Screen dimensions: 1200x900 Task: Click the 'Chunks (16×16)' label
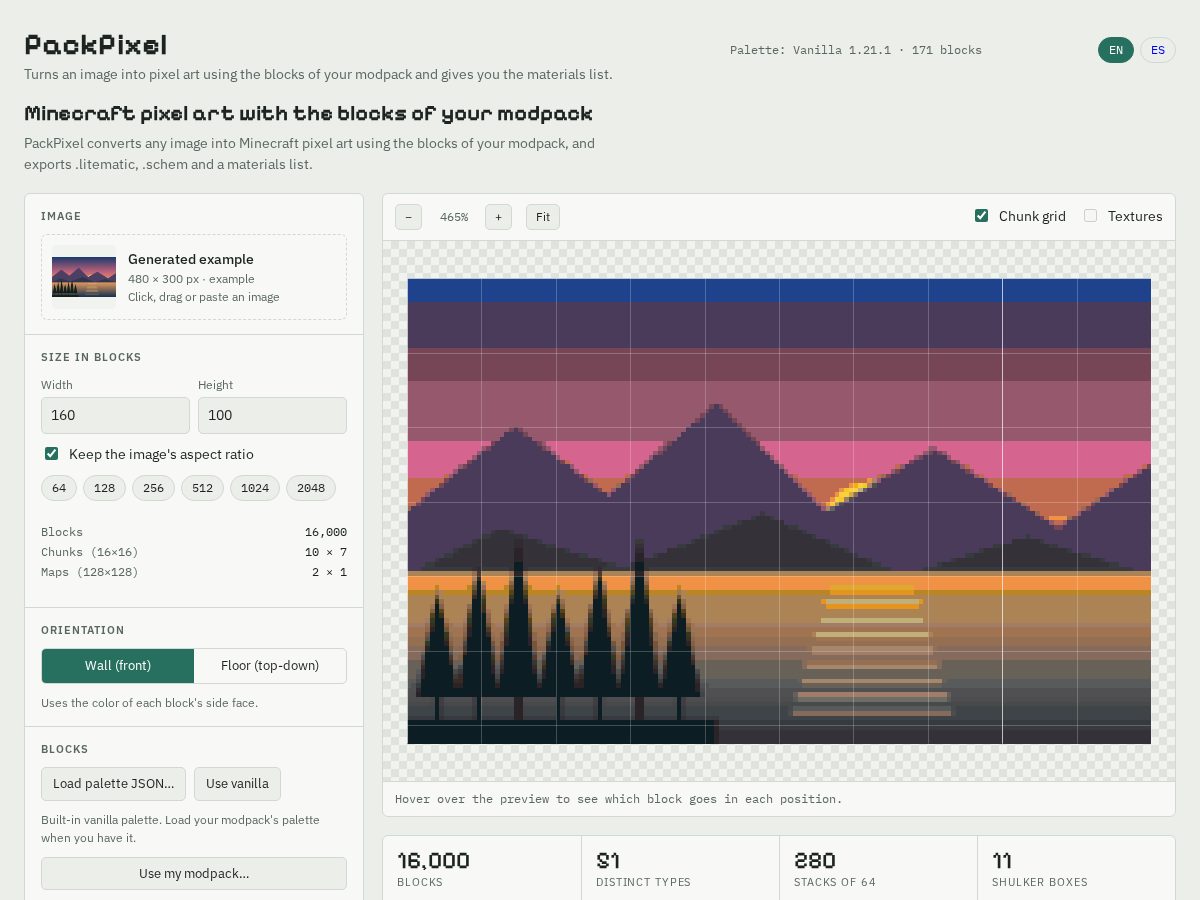point(90,552)
